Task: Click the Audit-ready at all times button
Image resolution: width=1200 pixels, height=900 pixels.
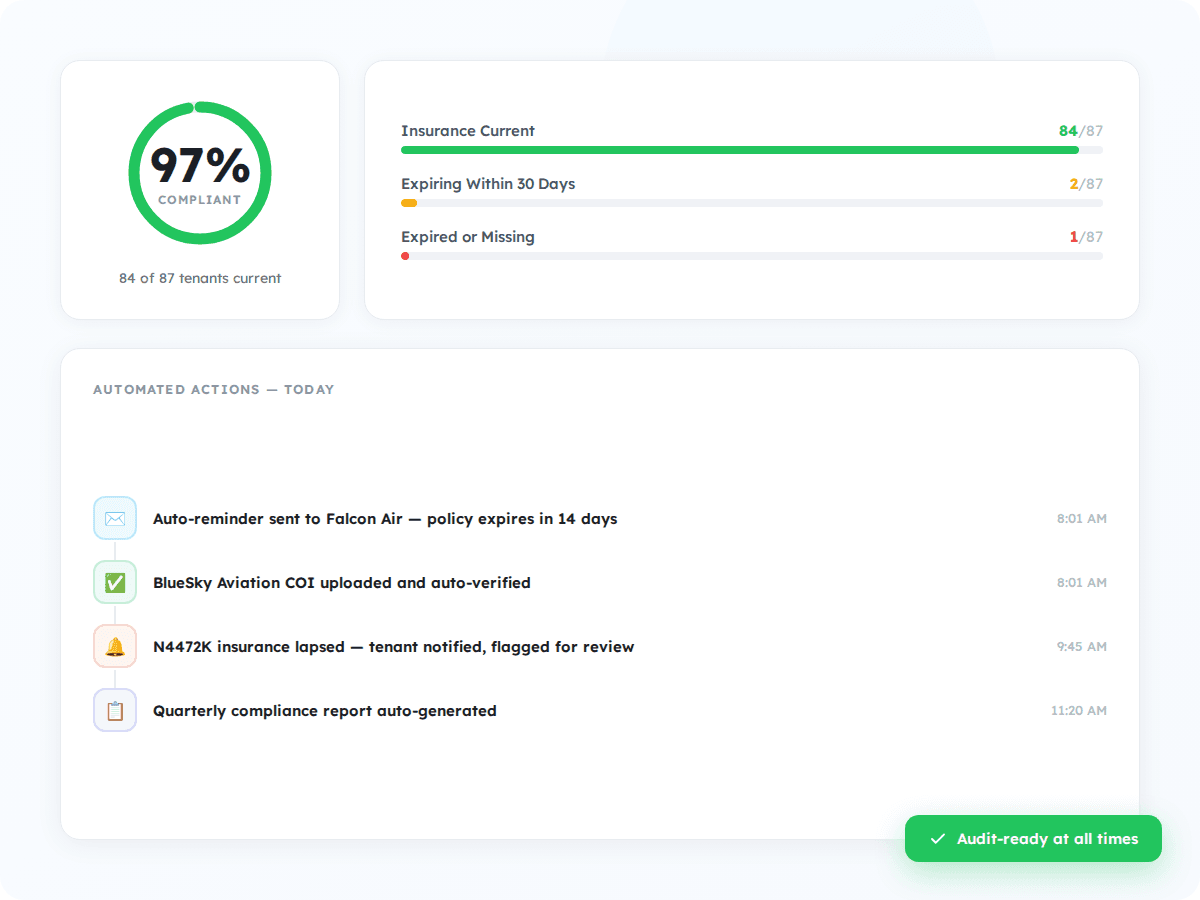Action: point(1033,838)
